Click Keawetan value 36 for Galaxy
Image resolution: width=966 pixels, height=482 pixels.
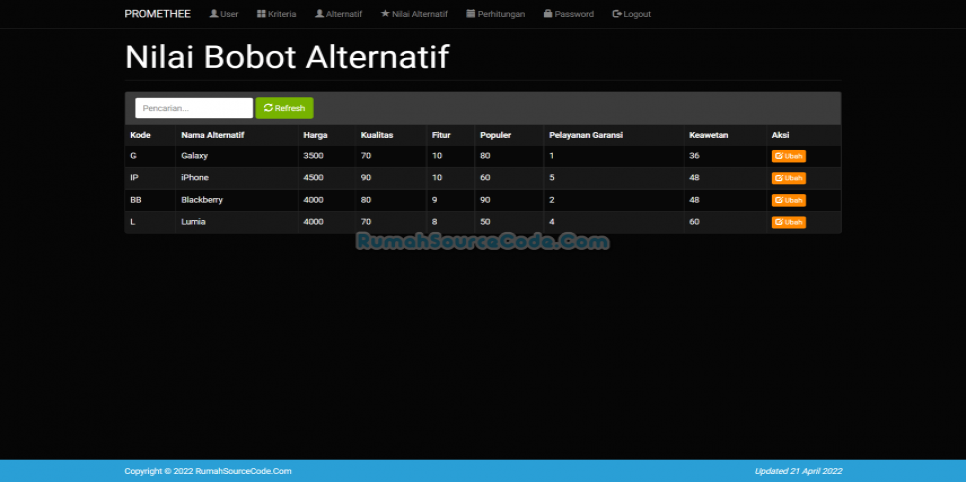tap(694, 156)
